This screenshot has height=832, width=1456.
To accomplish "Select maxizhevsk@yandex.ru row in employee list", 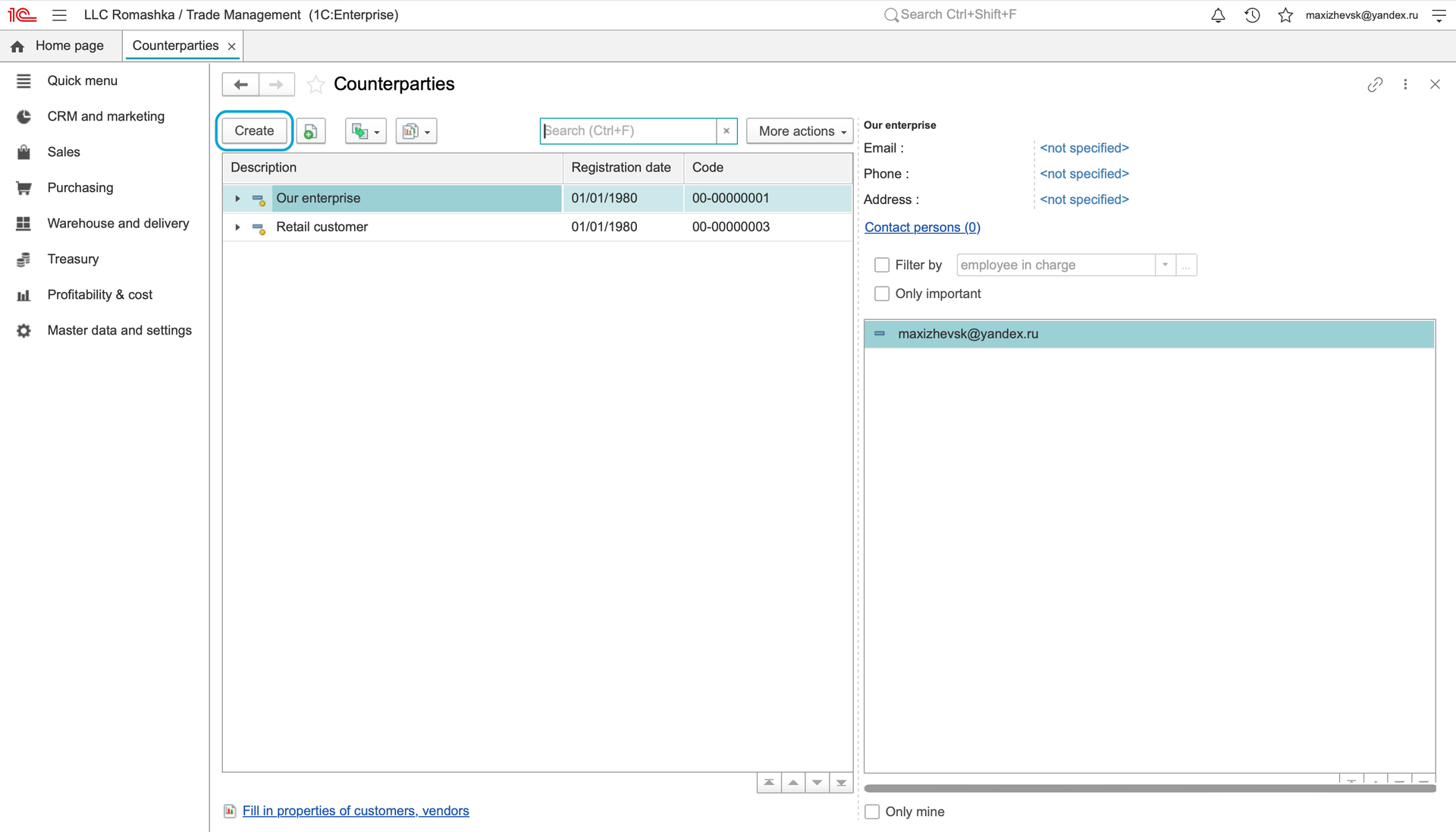I will point(1149,334).
